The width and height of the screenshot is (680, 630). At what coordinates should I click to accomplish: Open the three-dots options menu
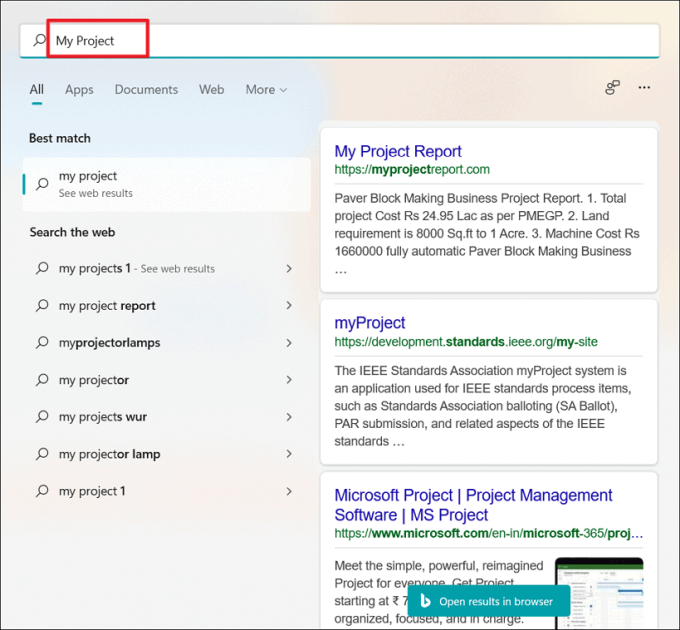click(644, 88)
